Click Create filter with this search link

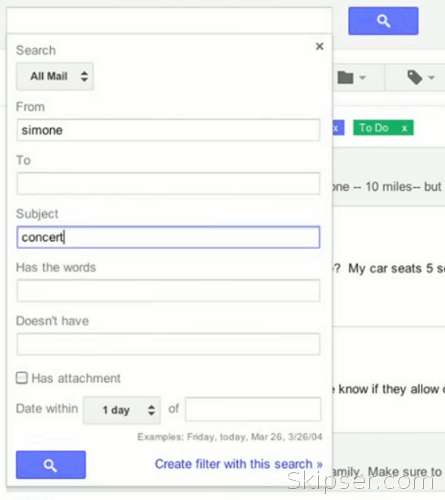tap(239, 464)
